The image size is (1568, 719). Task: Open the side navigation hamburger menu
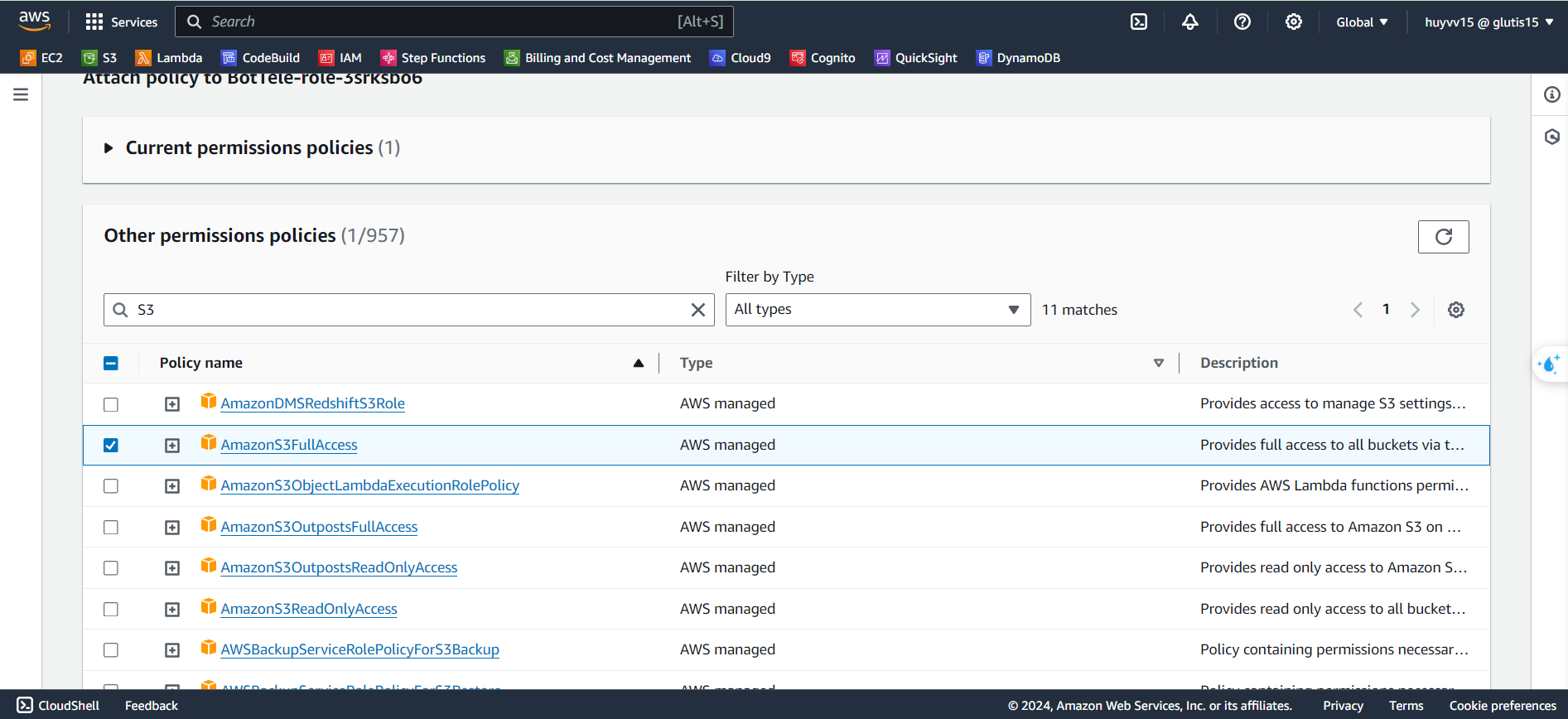click(21, 94)
